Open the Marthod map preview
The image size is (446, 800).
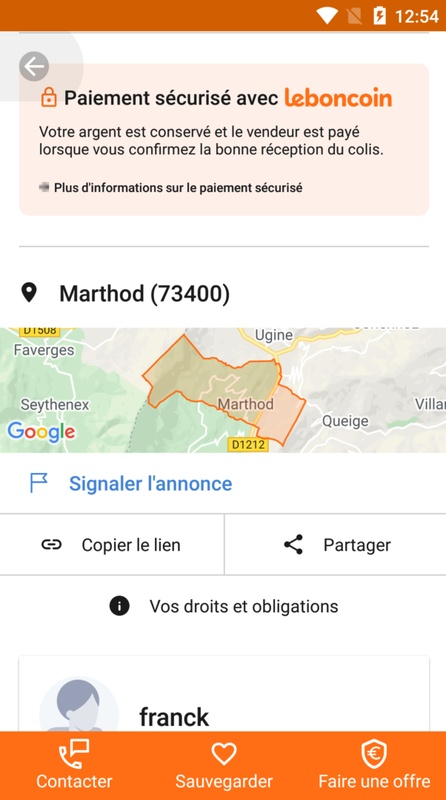click(x=223, y=390)
